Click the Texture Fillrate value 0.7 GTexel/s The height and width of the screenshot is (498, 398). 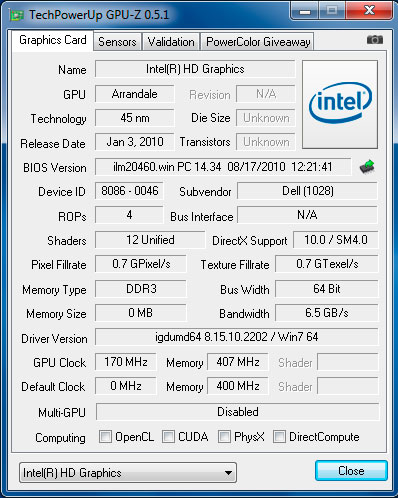(327, 264)
